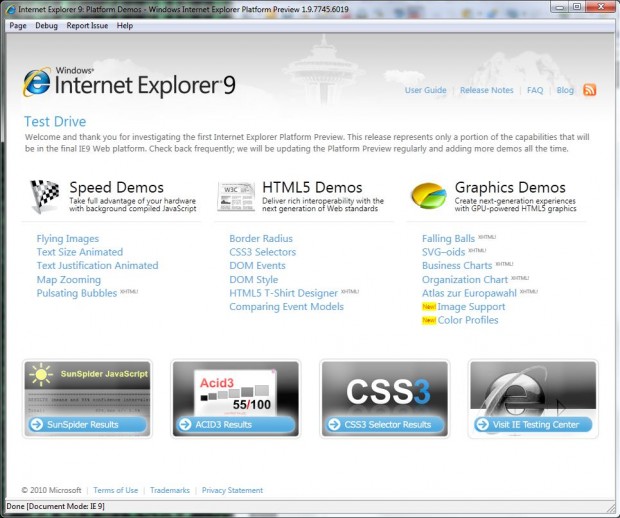Click the IE Testing Center thumbnail image

pyautogui.click(x=533, y=388)
